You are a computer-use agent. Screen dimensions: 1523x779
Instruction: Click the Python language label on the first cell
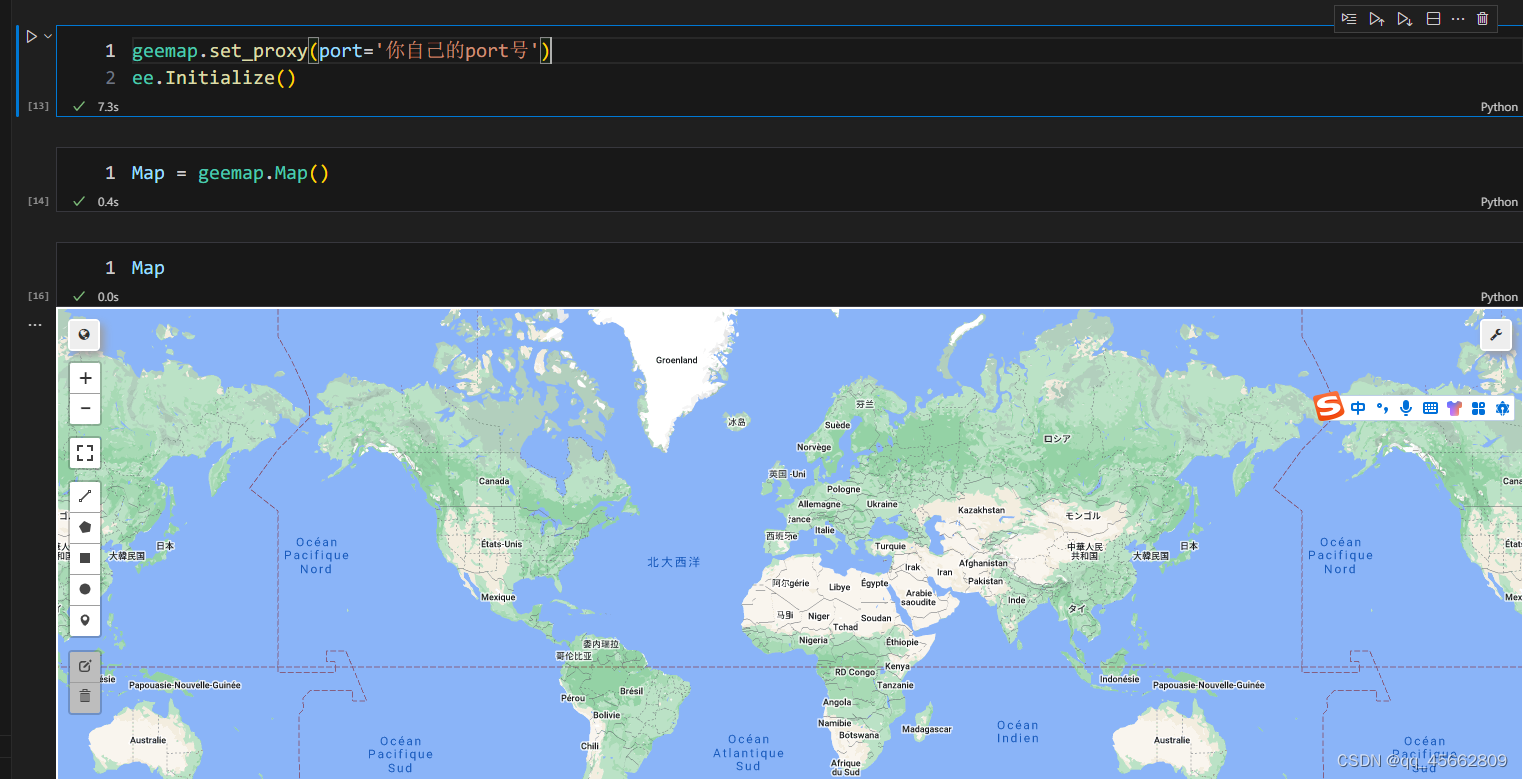pos(1498,106)
